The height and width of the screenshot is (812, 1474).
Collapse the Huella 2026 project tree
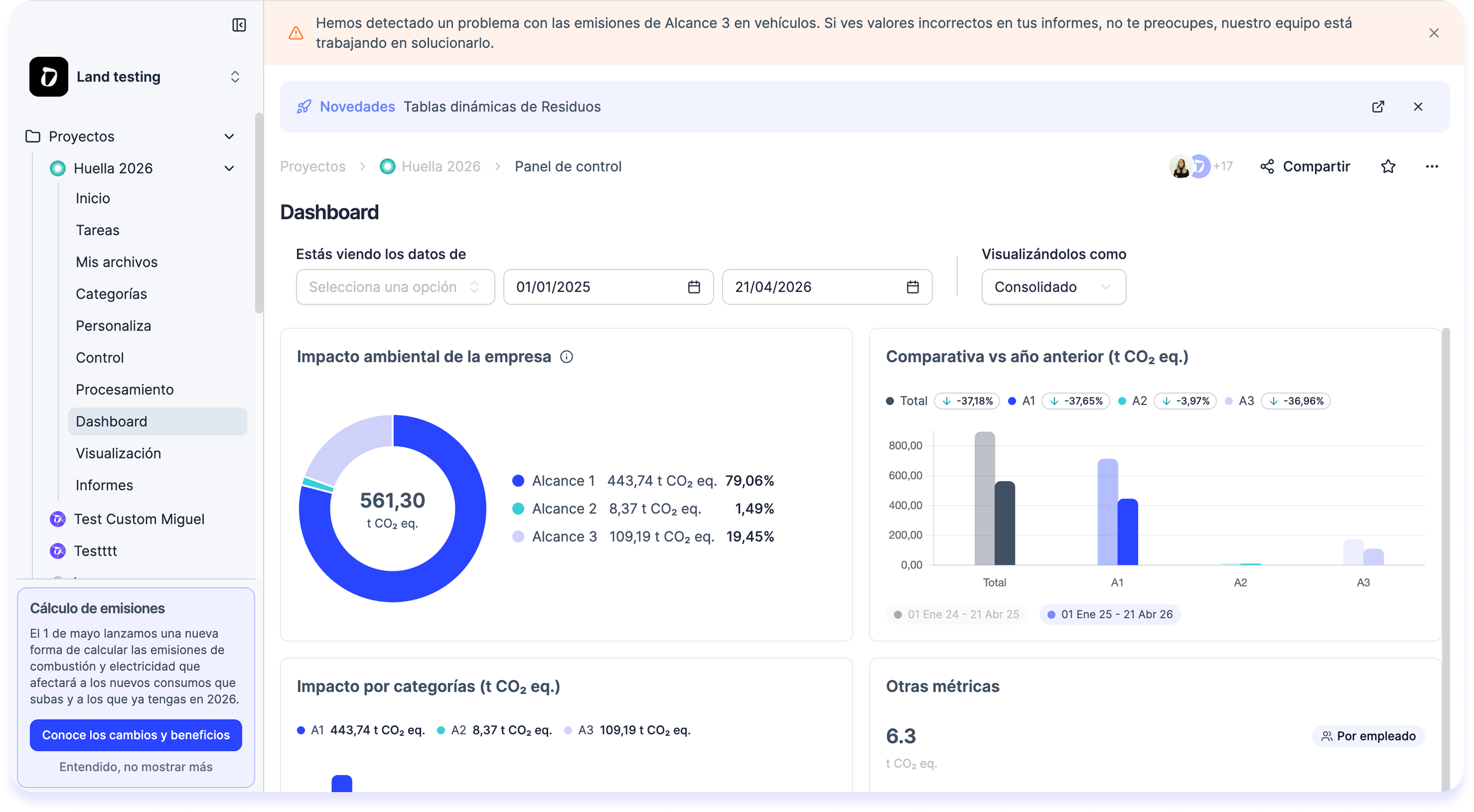229,168
